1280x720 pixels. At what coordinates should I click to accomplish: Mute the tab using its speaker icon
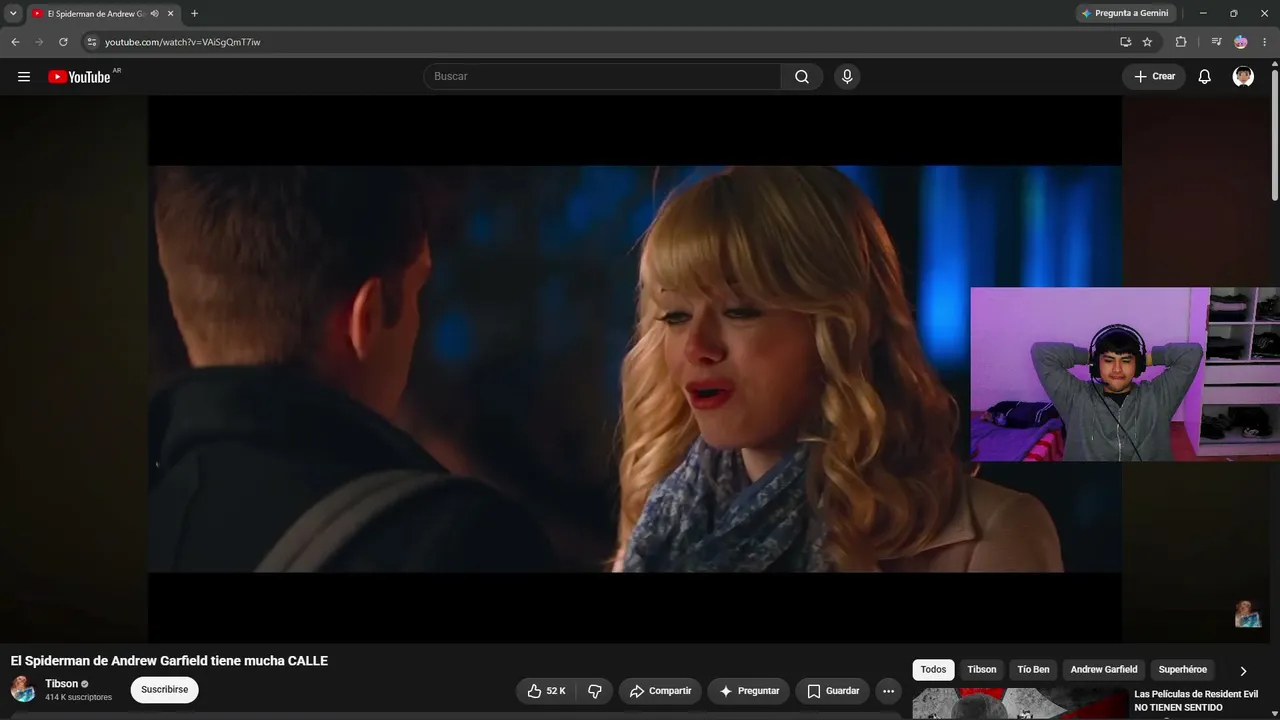[154, 14]
